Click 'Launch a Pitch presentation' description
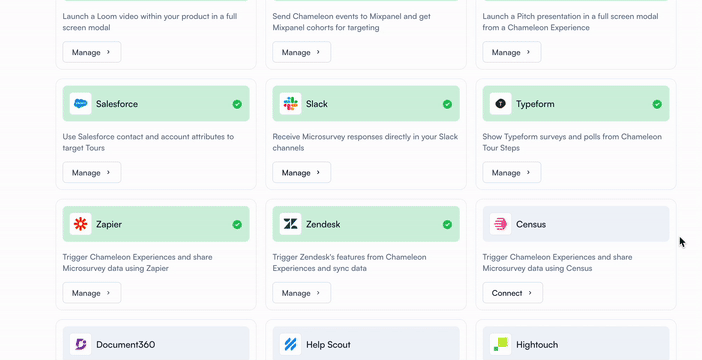The height and width of the screenshot is (360, 702). (570, 22)
